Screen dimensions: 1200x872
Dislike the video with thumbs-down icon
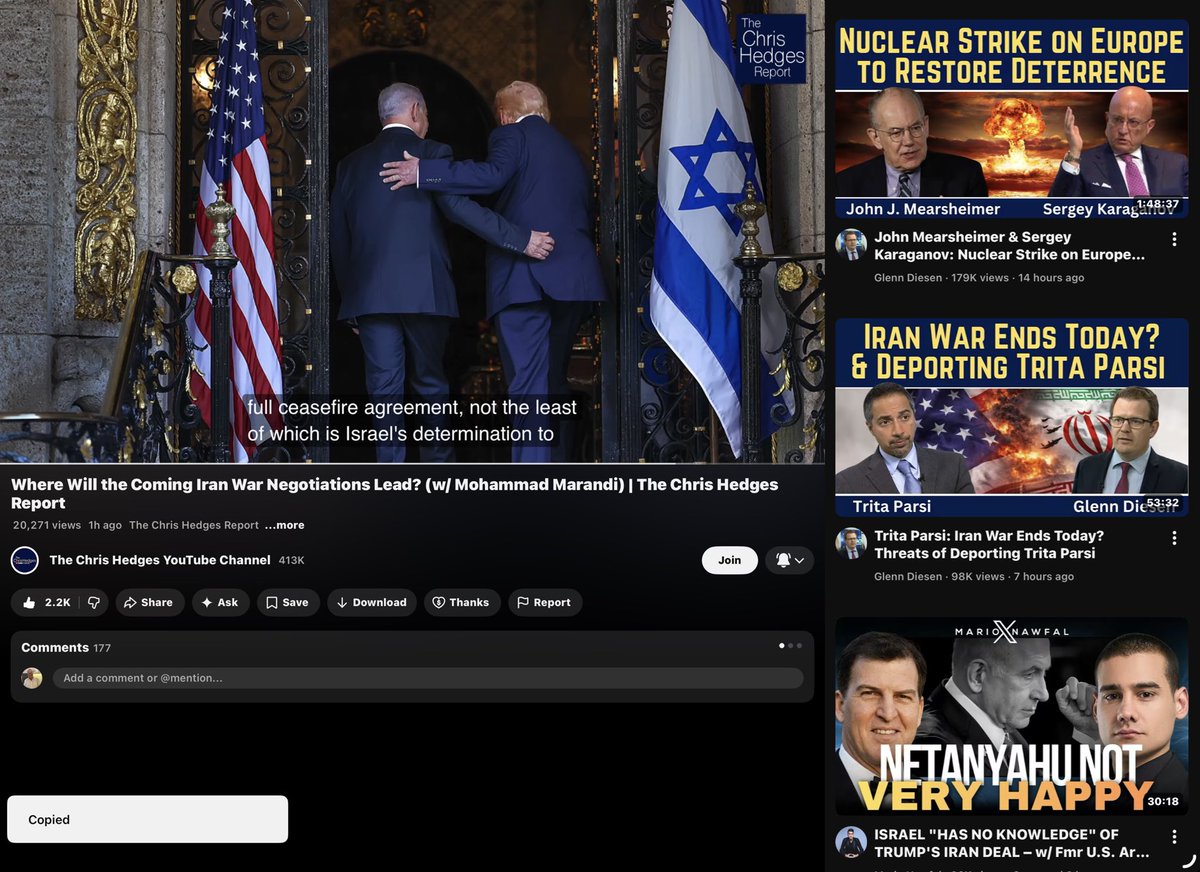click(x=94, y=602)
